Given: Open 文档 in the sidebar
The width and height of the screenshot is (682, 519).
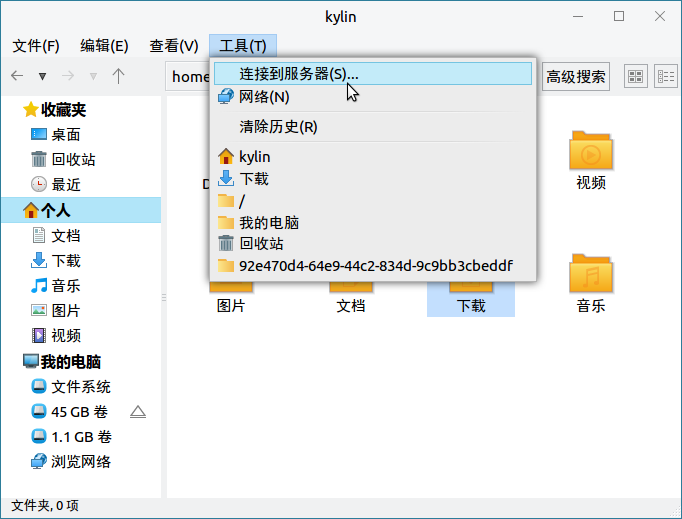Looking at the screenshot, I should (56, 235).
